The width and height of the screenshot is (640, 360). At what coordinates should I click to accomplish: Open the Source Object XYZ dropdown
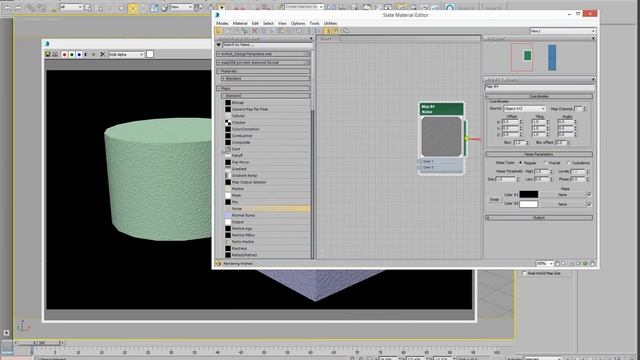(x=524, y=109)
